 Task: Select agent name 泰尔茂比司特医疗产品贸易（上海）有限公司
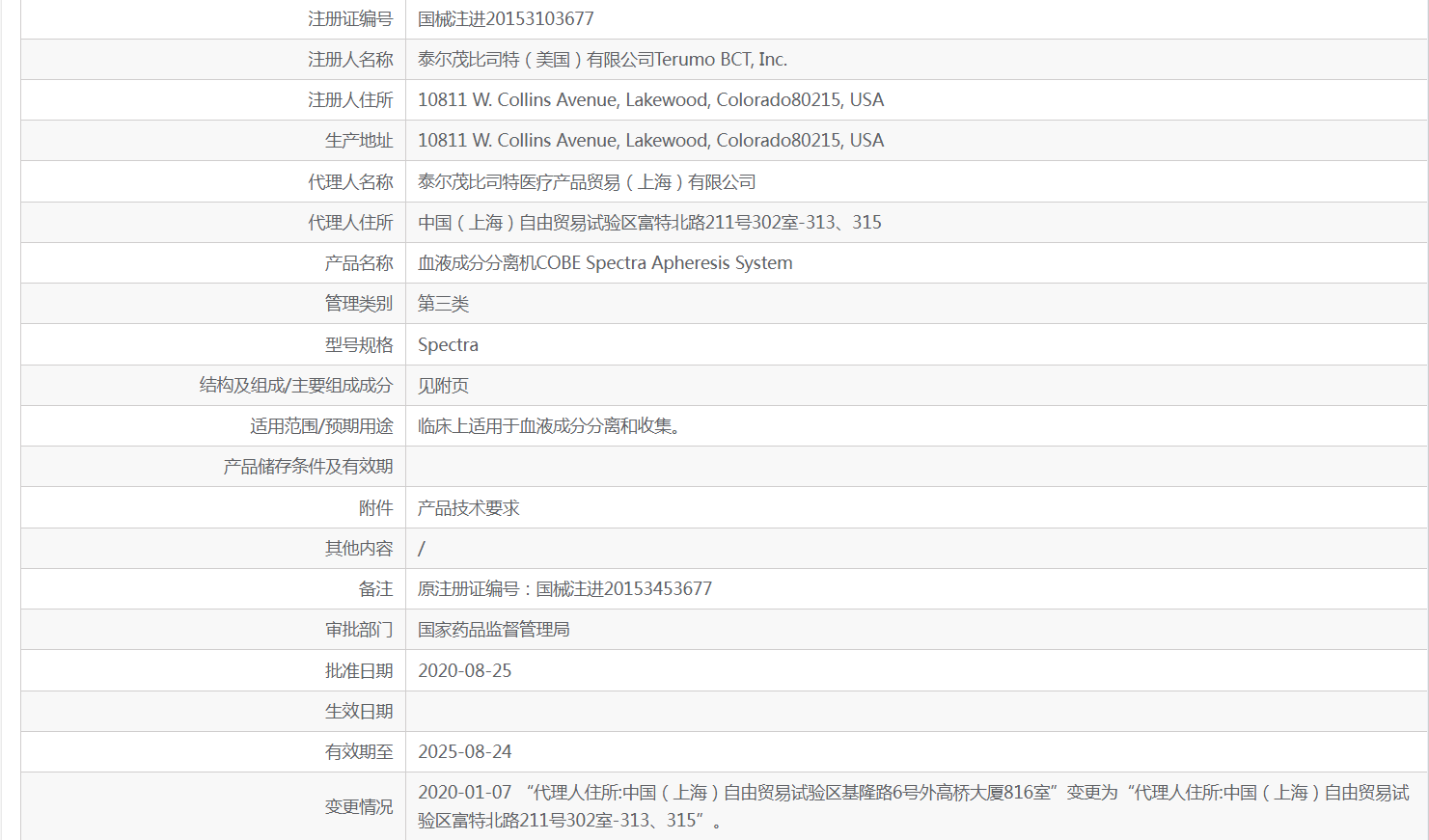pyautogui.click(x=587, y=181)
